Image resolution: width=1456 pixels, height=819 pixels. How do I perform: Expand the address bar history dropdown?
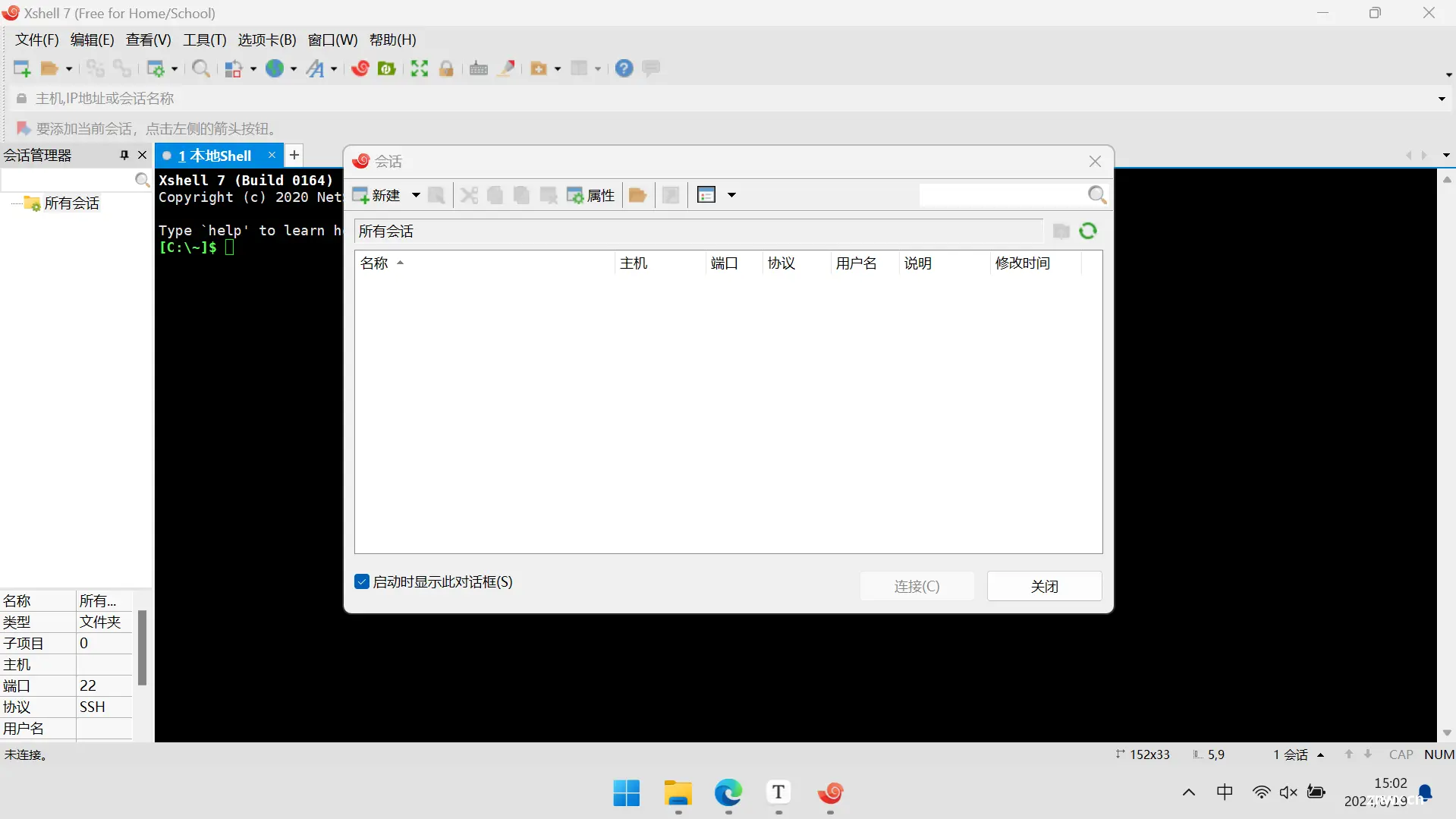point(1442,99)
